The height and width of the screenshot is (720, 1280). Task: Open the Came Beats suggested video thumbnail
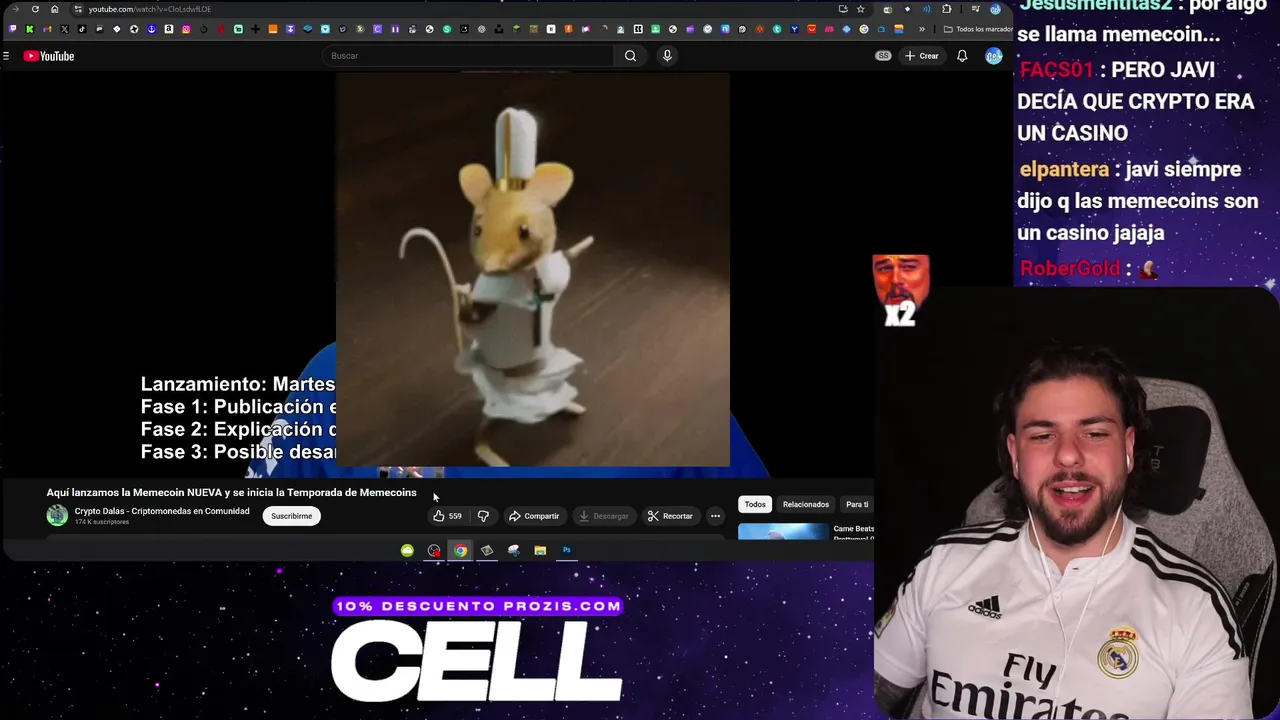click(783, 531)
